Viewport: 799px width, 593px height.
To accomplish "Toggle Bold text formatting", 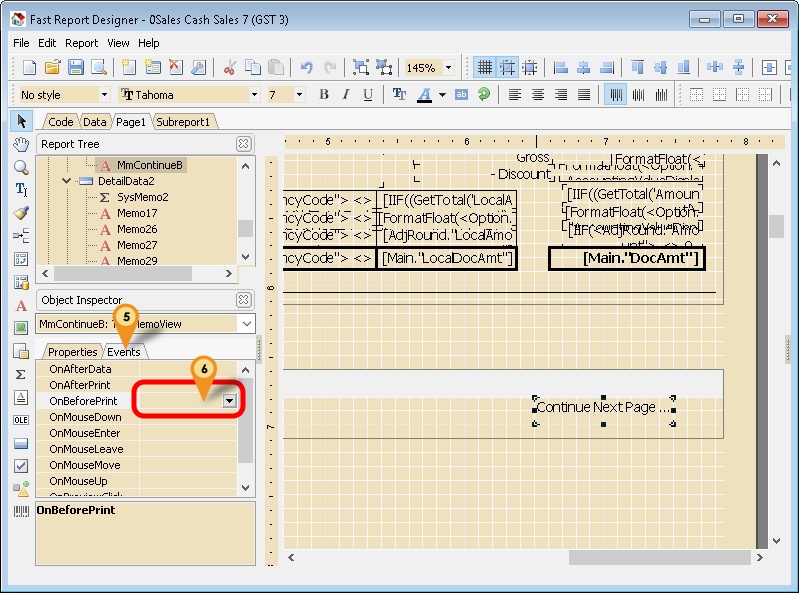I will [324, 95].
